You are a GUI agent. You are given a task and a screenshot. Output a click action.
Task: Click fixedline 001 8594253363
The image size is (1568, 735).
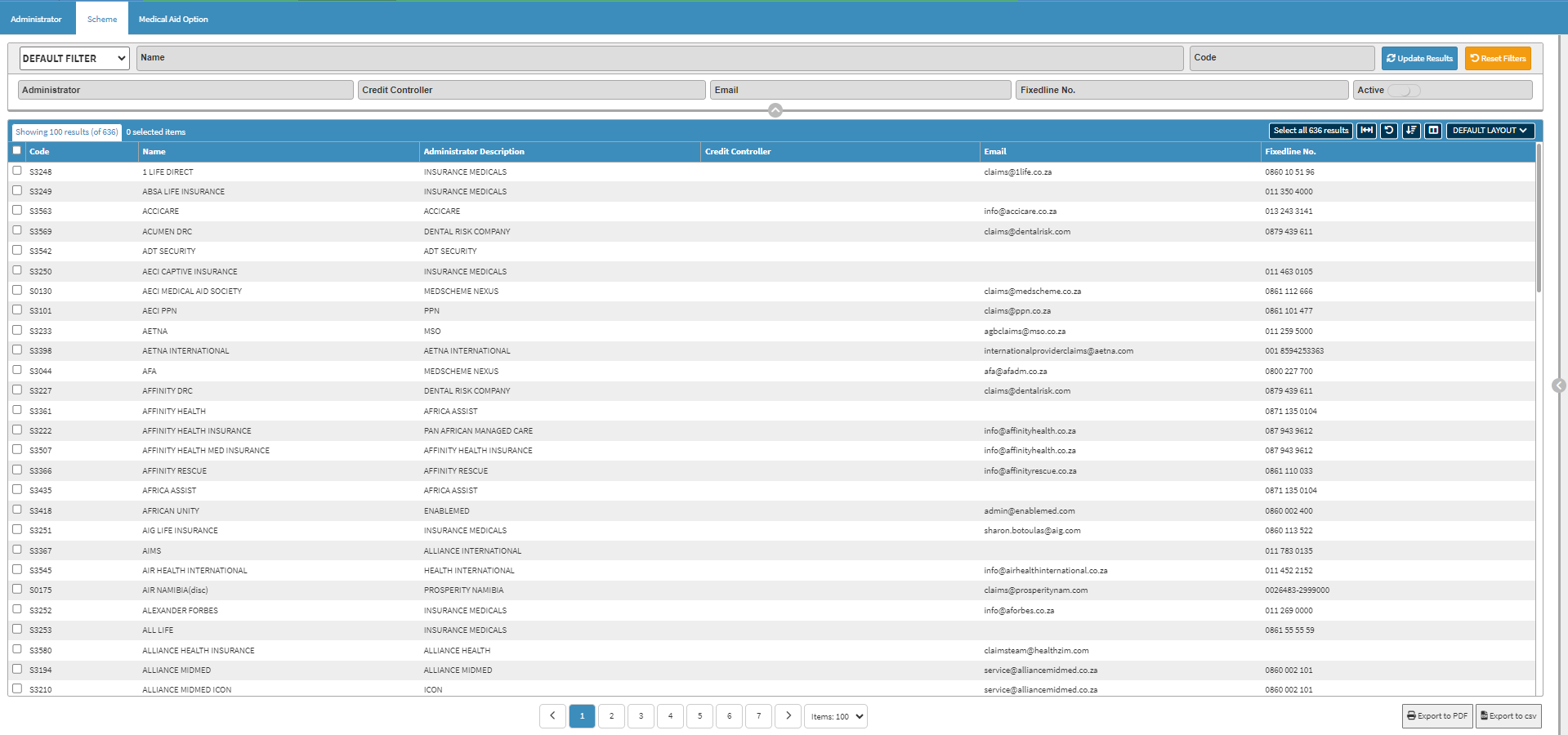point(1294,350)
